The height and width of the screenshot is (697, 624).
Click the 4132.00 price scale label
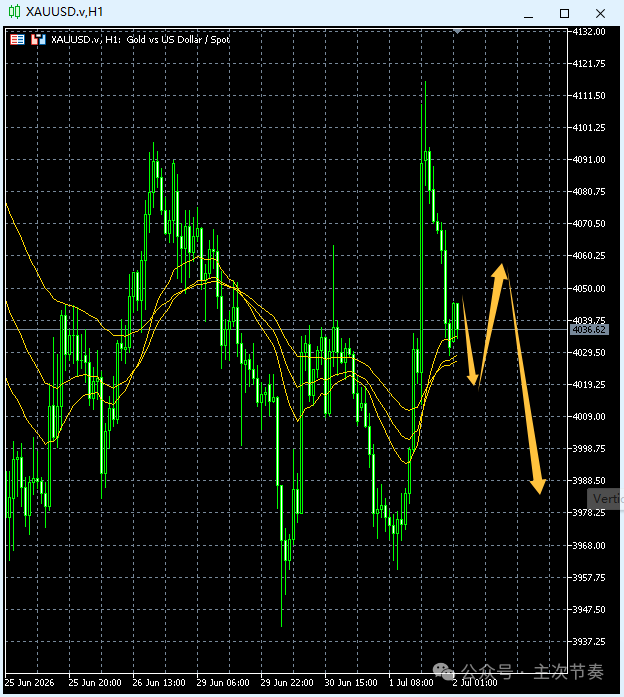[589, 32]
